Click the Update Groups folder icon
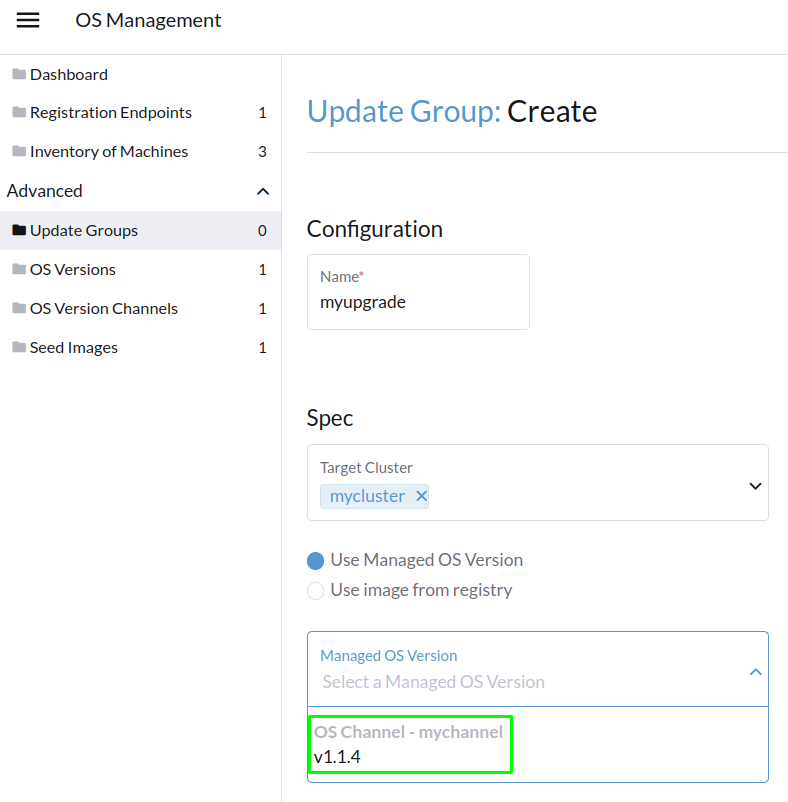The width and height of the screenshot is (788, 802). click(21, 230)
